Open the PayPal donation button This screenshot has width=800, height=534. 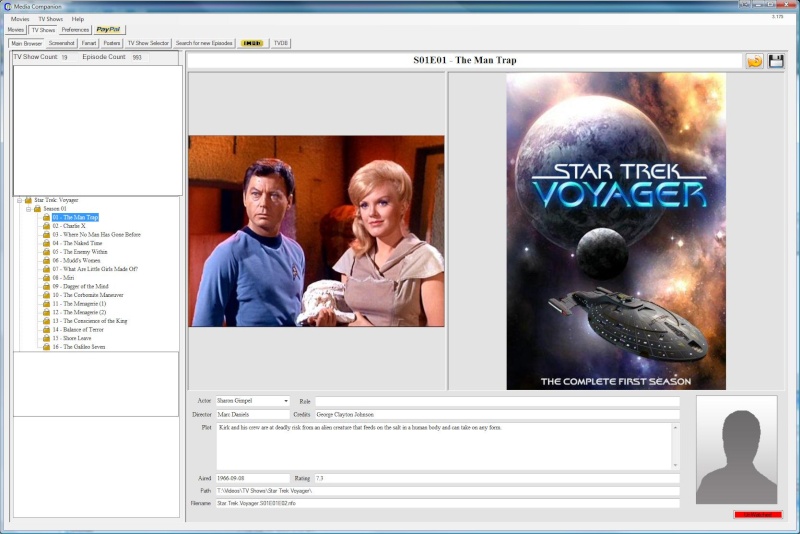click(x=109, y=30)
